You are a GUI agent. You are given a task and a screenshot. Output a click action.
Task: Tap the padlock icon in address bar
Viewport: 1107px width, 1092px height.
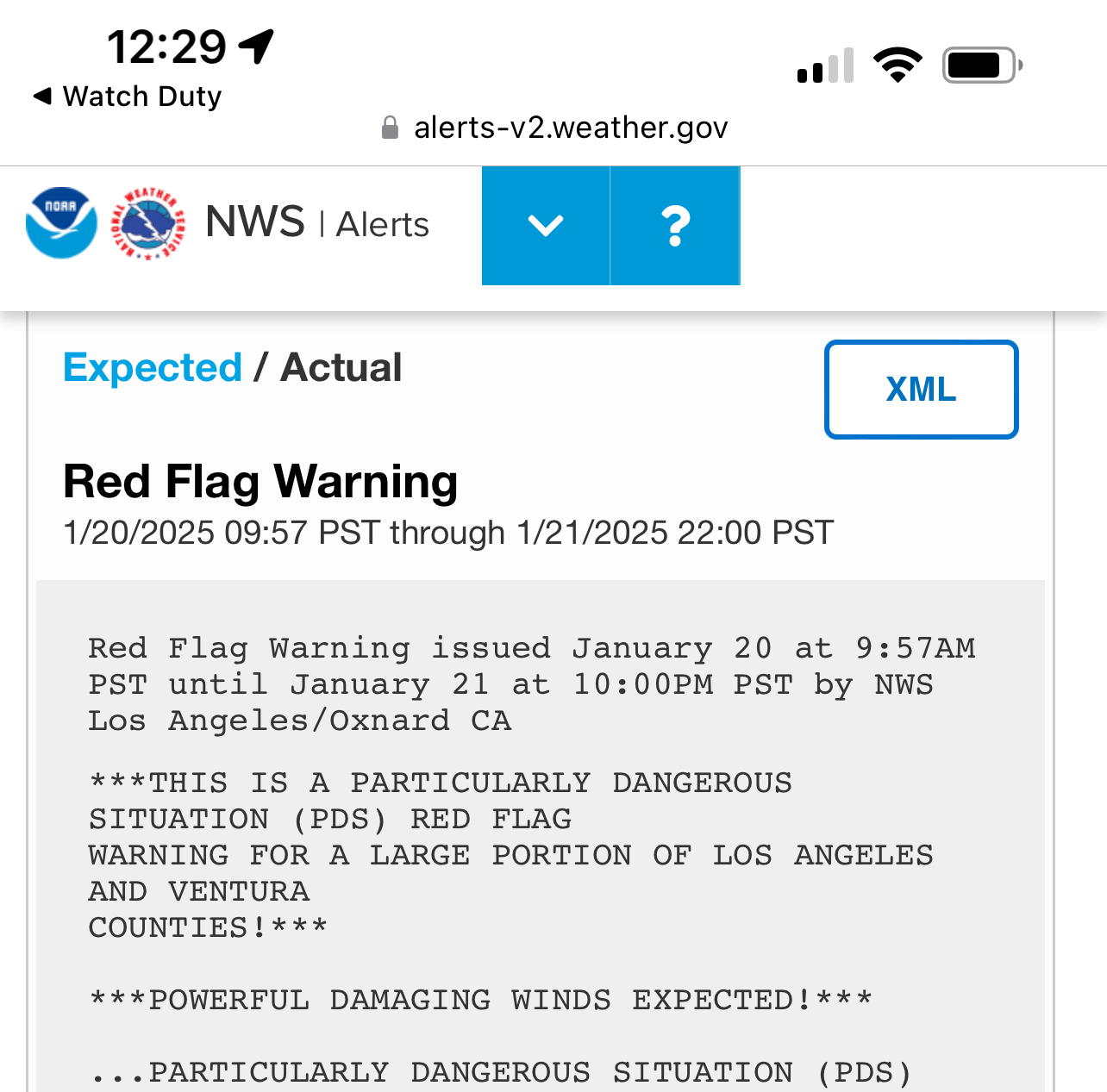pos(390,128)
